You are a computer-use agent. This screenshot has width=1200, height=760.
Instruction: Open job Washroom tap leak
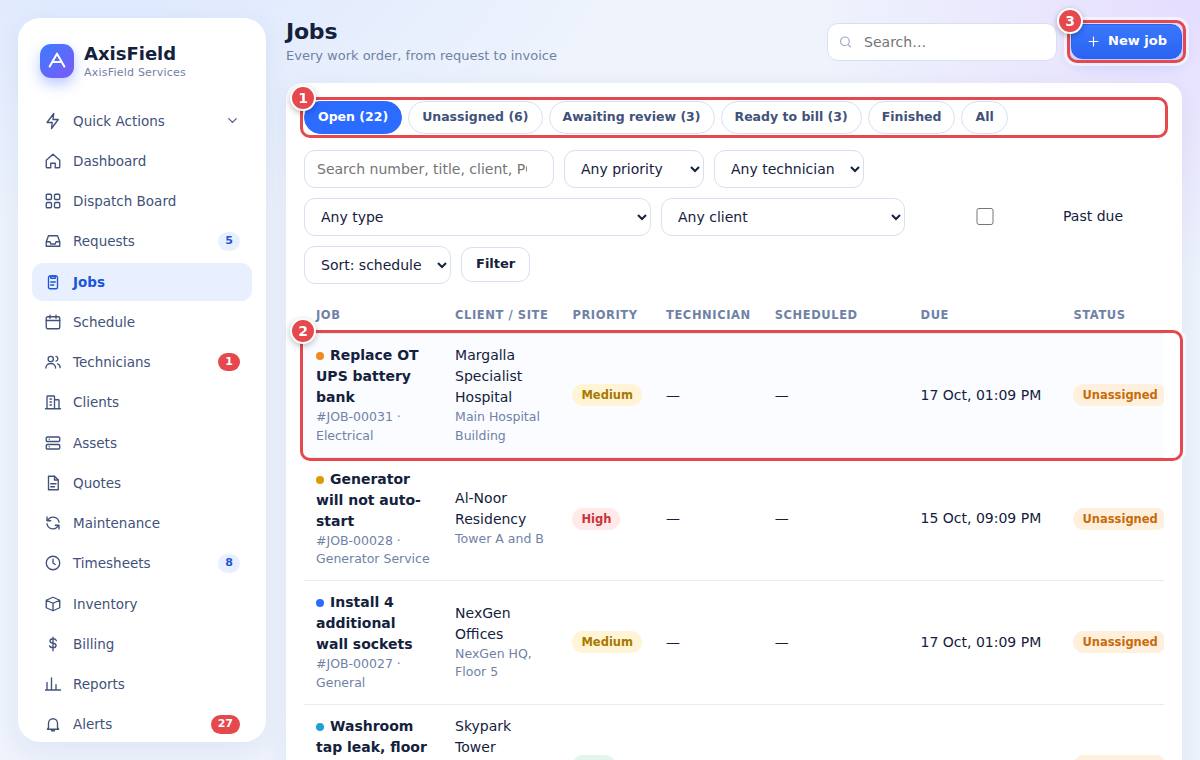click(371, 737)
